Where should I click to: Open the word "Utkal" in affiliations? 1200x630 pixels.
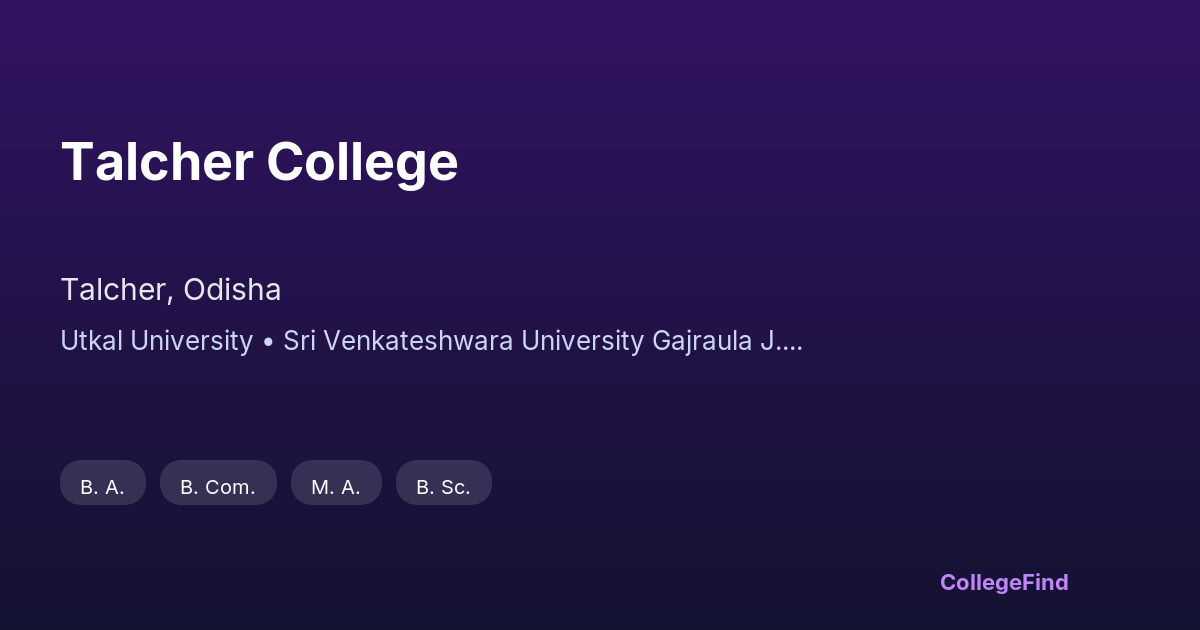[x=90, y=341]
